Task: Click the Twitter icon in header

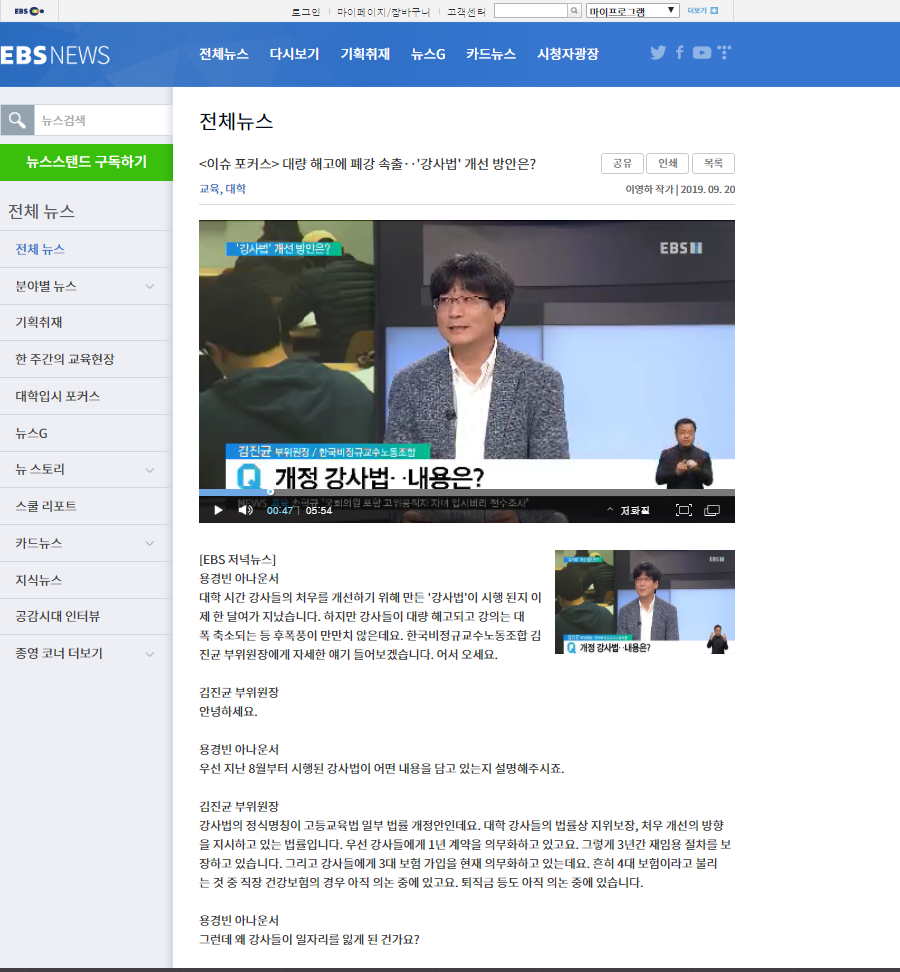Action: (x=658, y=53)
